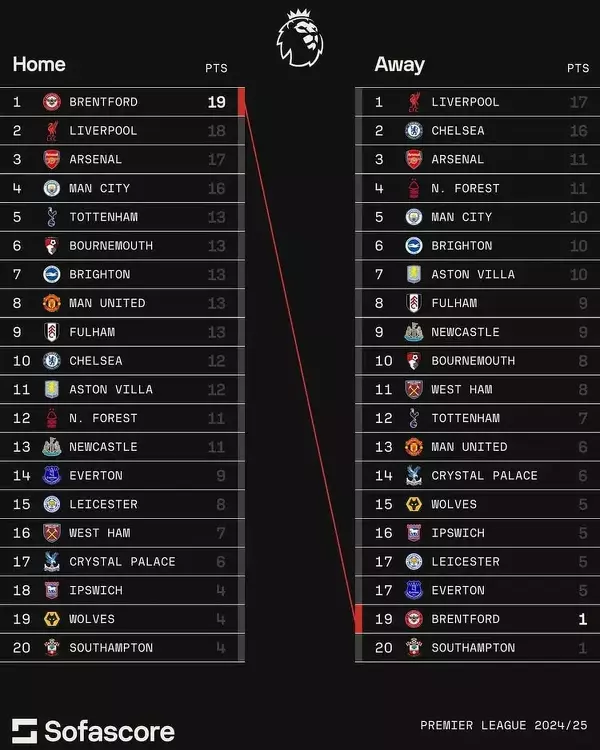Click Tottenham crest in Home table
The image size is (600, 750).
(x=52, y=217)
